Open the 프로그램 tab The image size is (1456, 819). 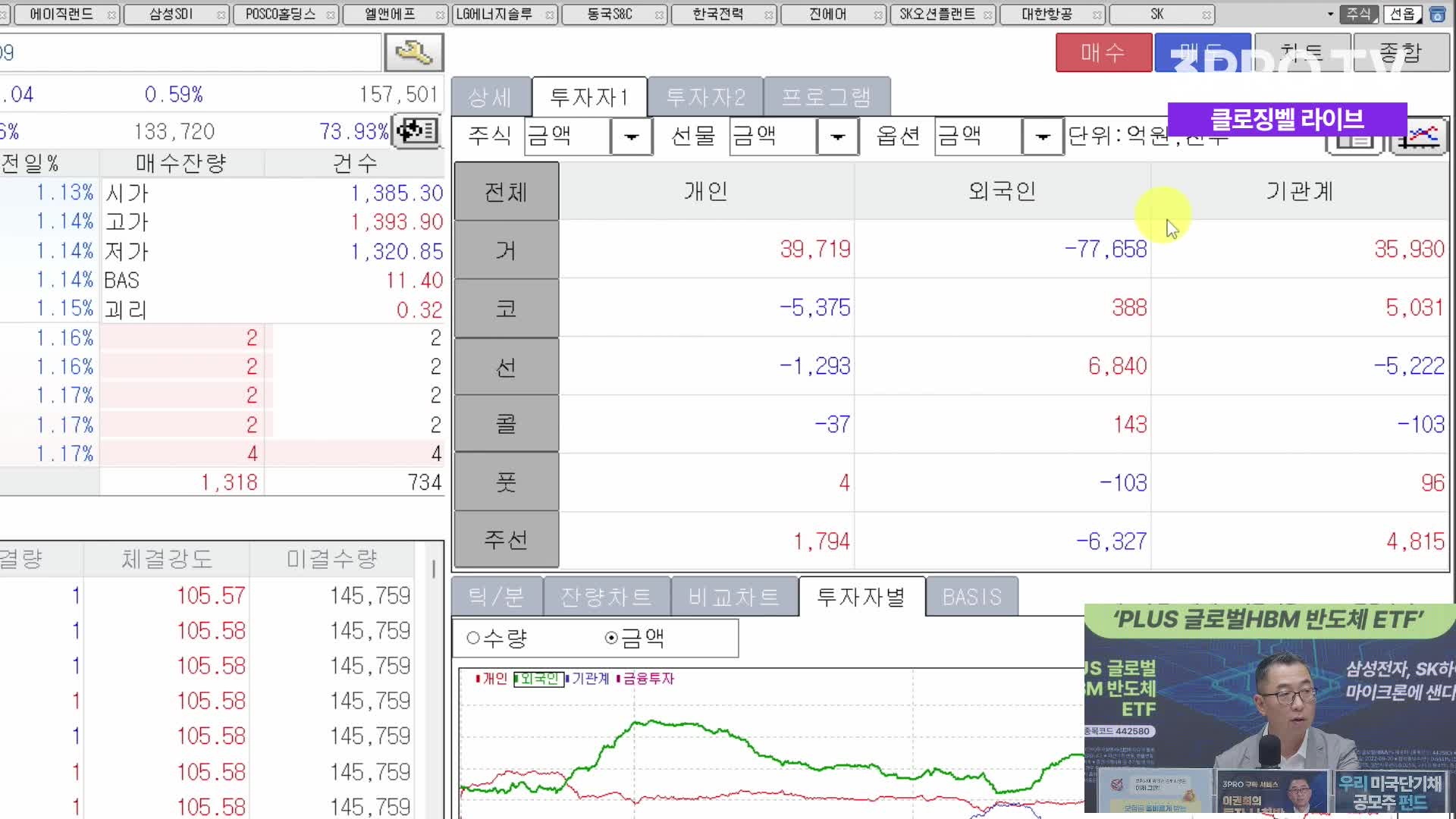pos(827,97)
